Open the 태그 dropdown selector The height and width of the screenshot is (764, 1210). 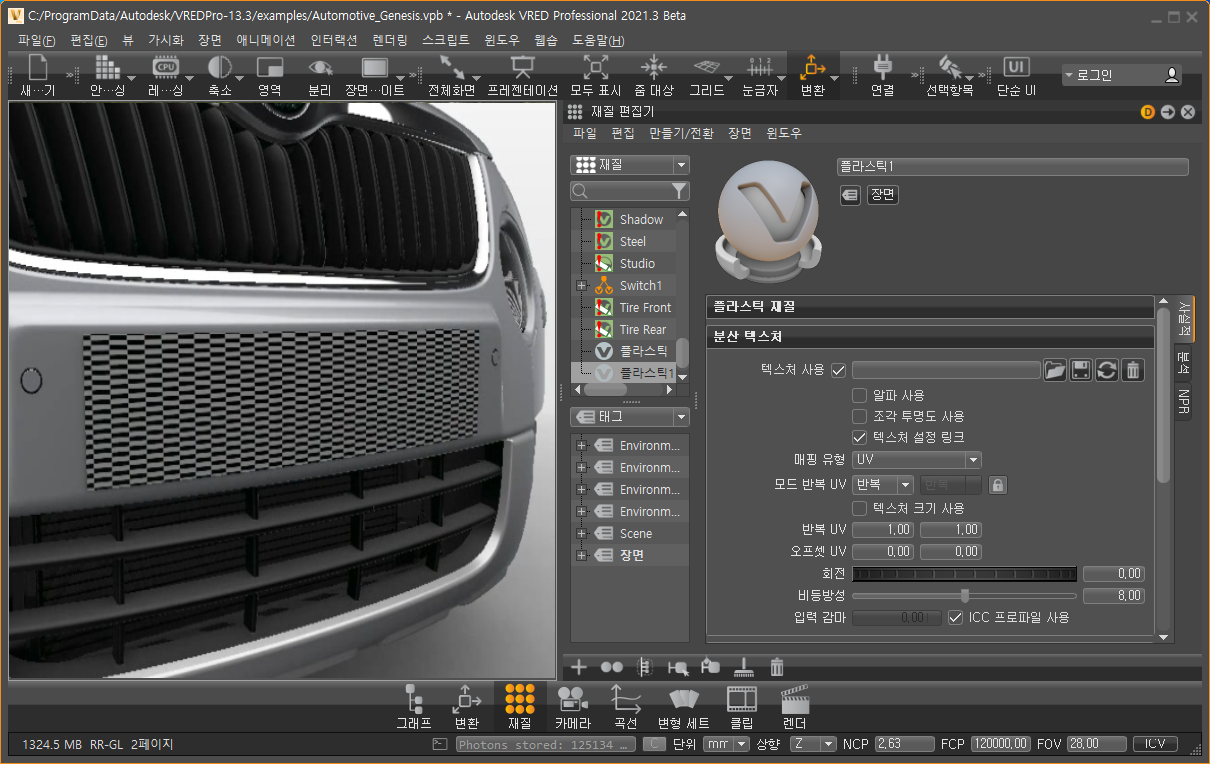[629, 417]
